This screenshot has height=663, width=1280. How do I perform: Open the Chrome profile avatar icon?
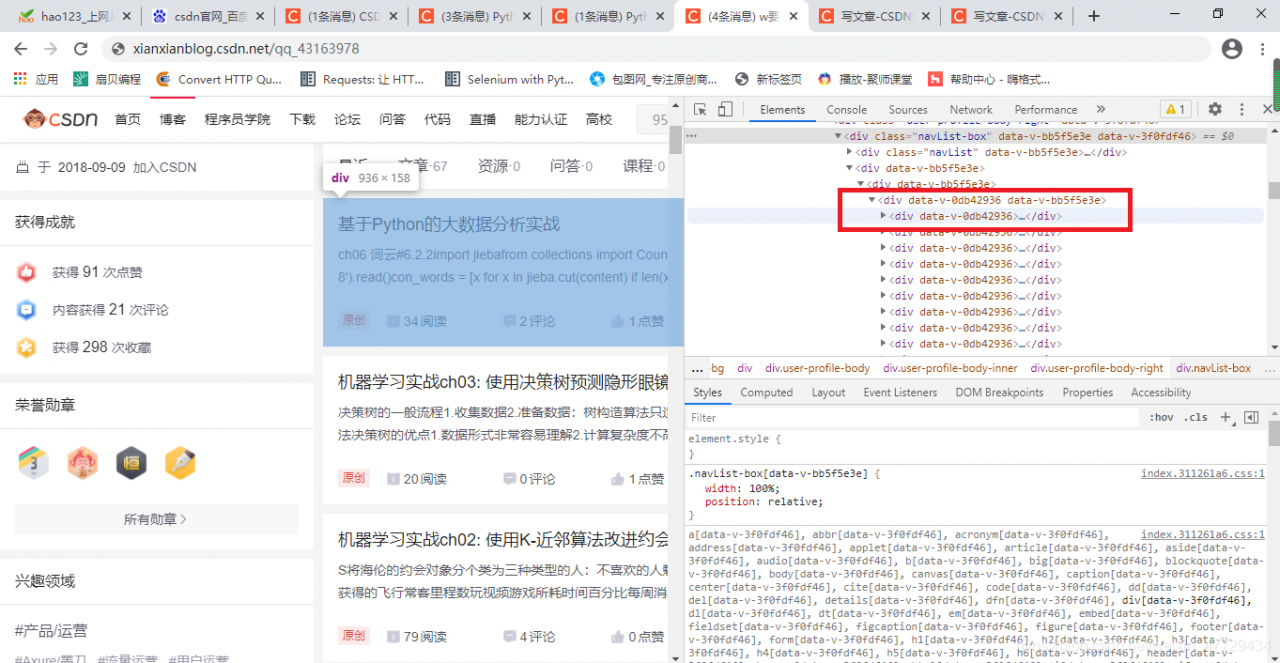[1232, 48]
